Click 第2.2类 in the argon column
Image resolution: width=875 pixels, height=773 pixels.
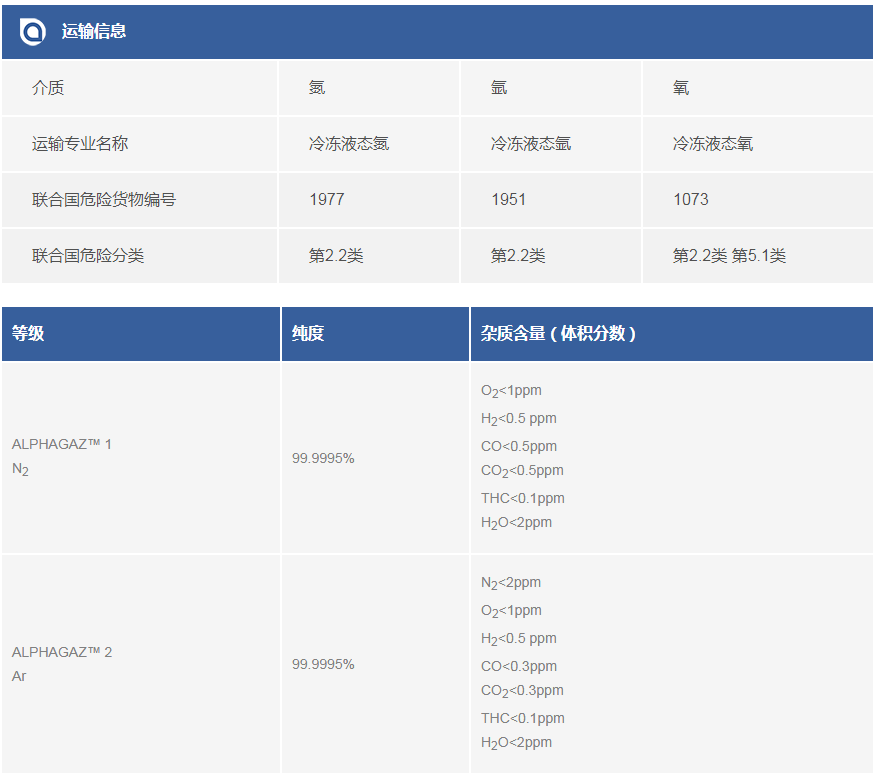pos(518,256)
